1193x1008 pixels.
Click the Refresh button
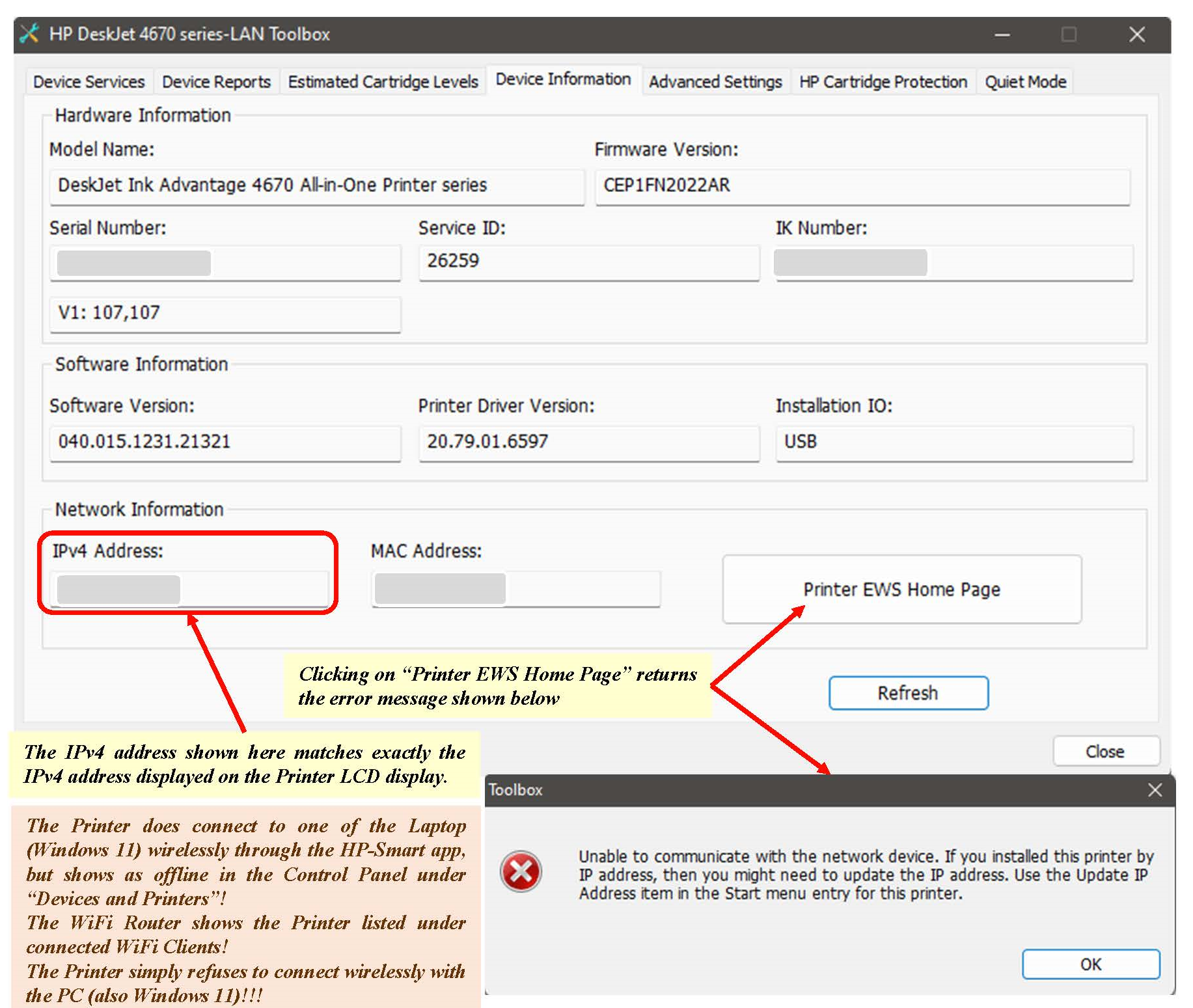click(x=909, y=693)
